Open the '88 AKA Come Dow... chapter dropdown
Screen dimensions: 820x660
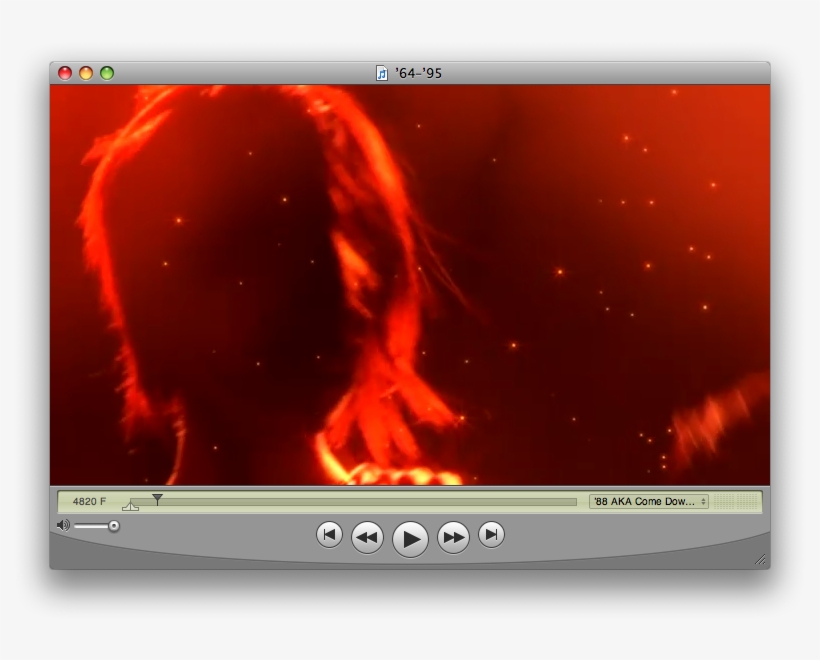(649, 501)
